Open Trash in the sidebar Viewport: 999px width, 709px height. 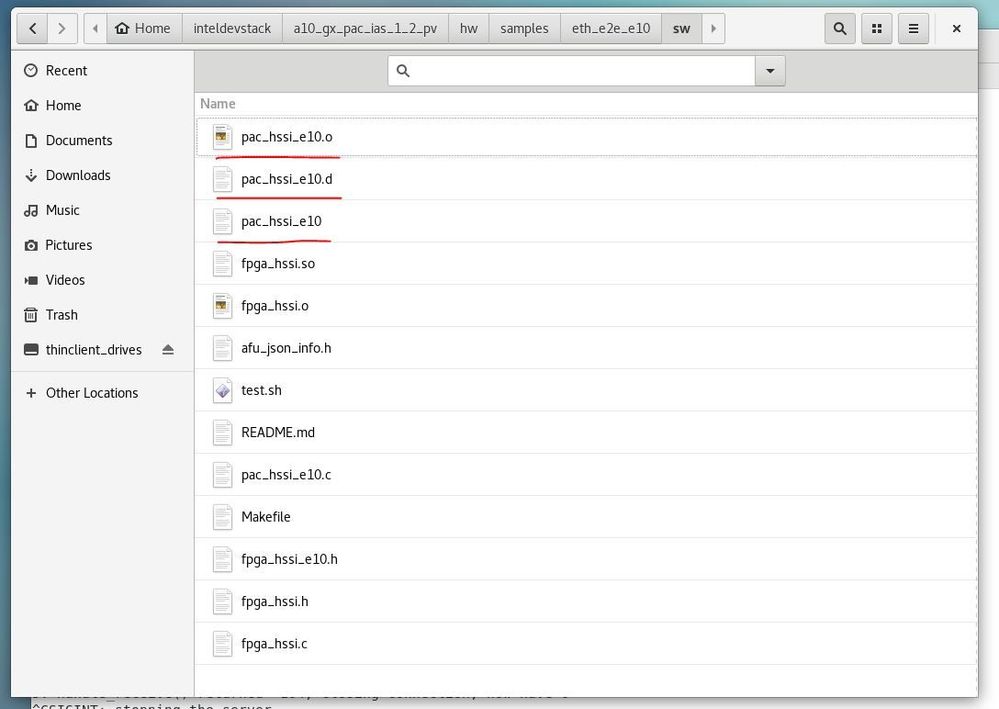[x=102, y=315]
